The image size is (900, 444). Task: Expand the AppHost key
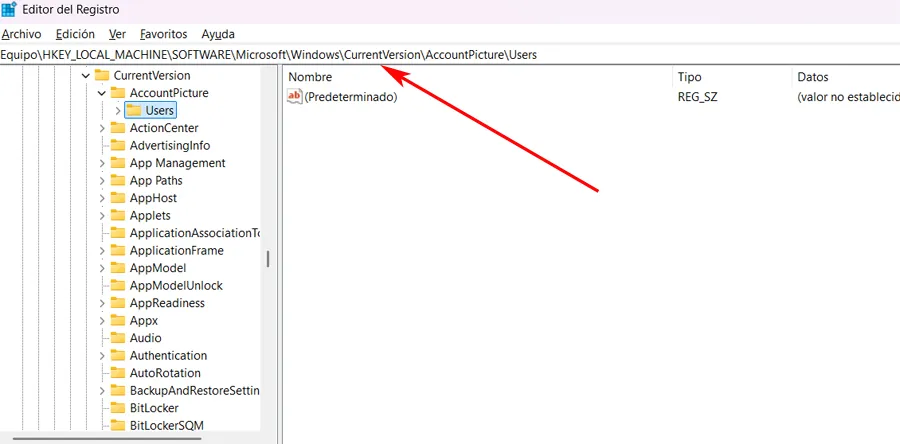click(x=102, y=198)
